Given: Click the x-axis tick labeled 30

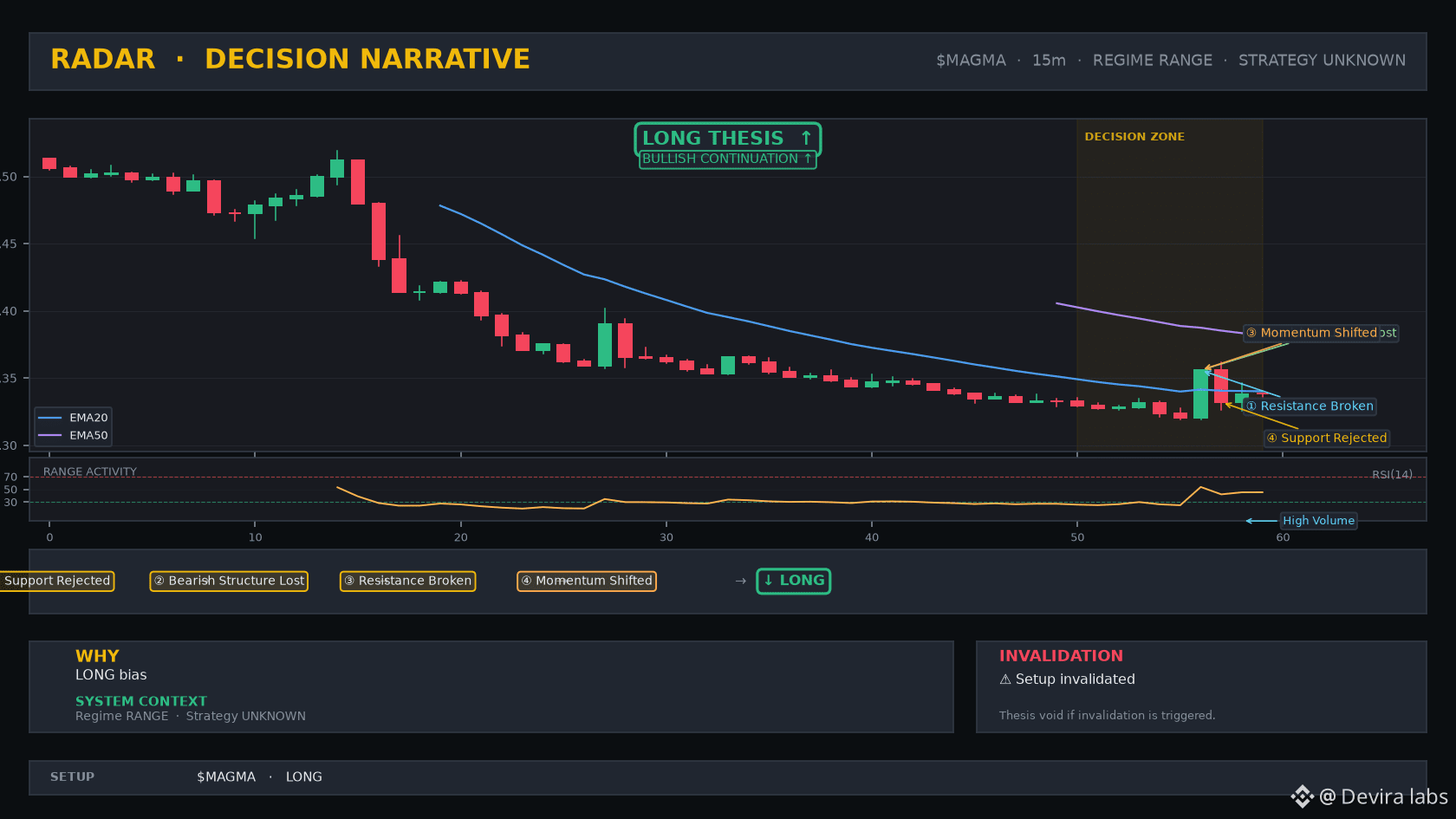Looking at the screenshot, I should (x=666, y=537).
